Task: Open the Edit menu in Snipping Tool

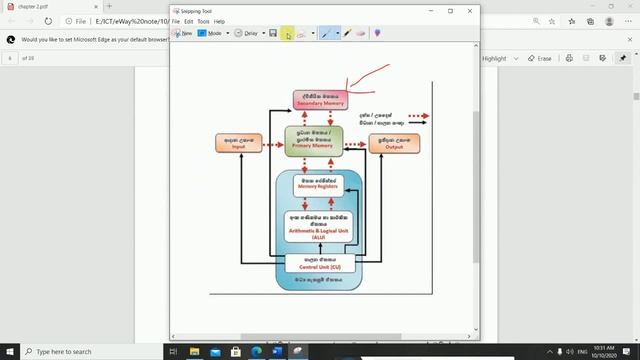Action: click(189, 22)
